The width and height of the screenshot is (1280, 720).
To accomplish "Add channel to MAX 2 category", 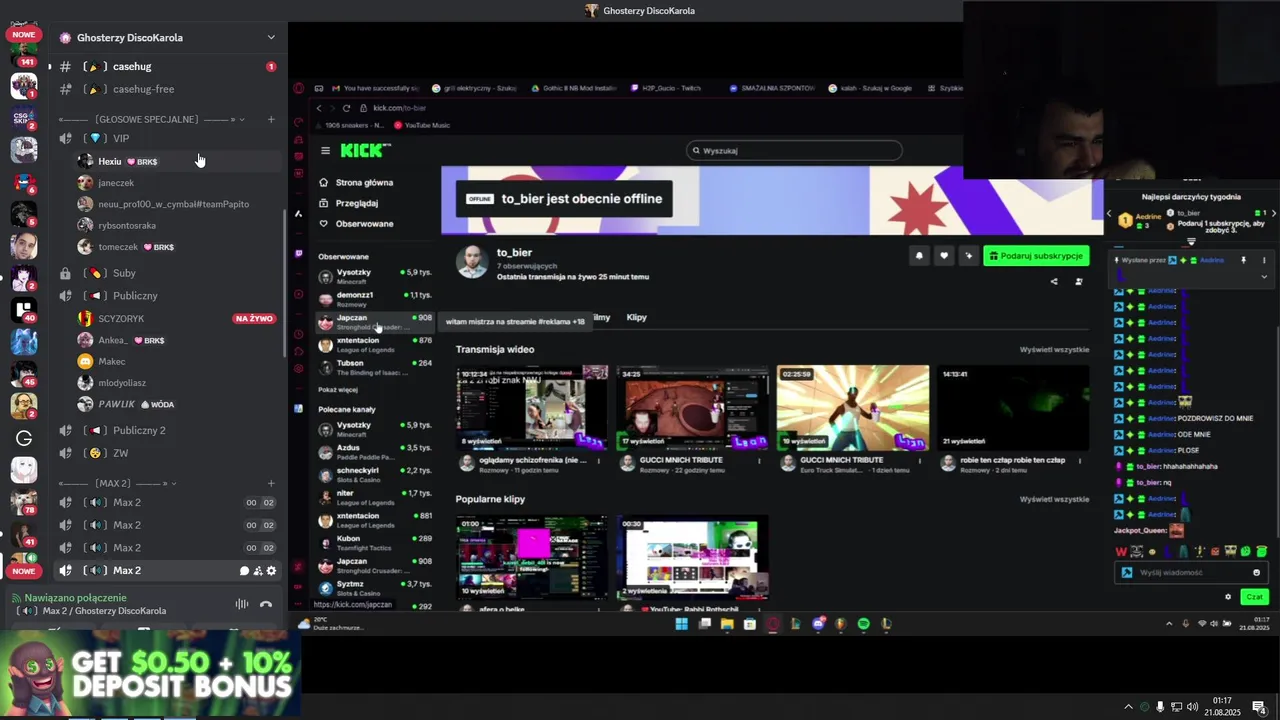I will pyautogui.click(x=271, y=483).
